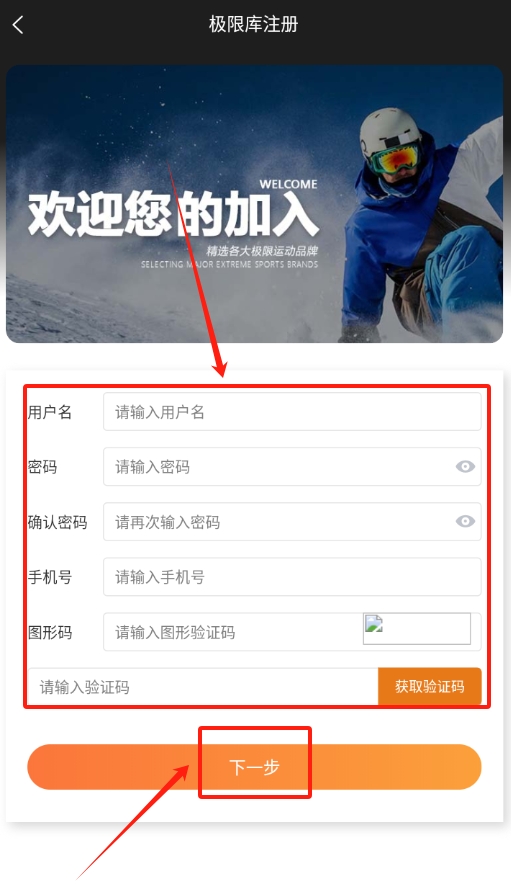The height and width of the screenshot is (896, 511).
Task: Click the 极限库注册 page title
Action: [x=254, y=25]
